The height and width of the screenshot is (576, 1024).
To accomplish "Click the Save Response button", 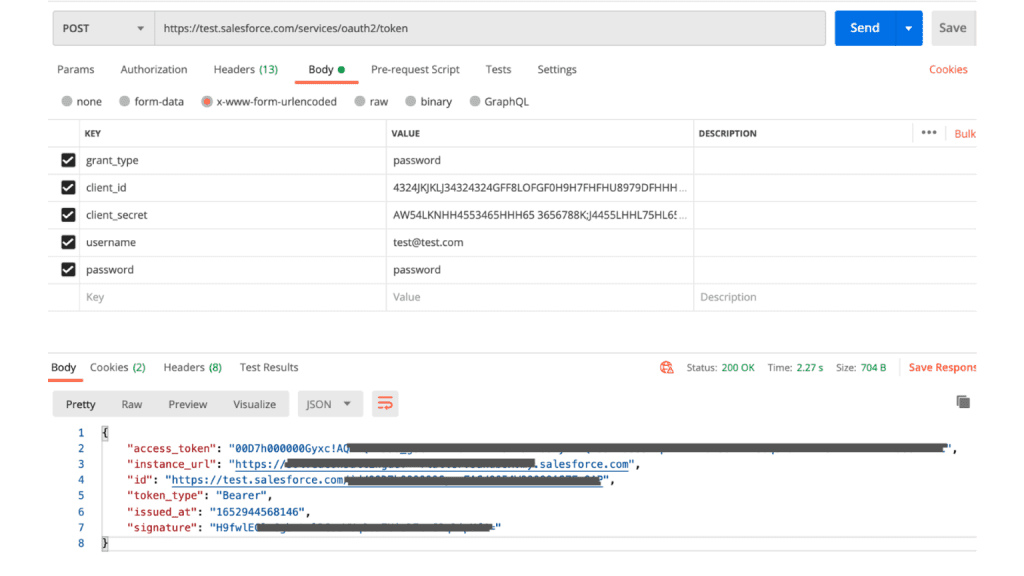I will pyautogui.click(x=941, y=368).
